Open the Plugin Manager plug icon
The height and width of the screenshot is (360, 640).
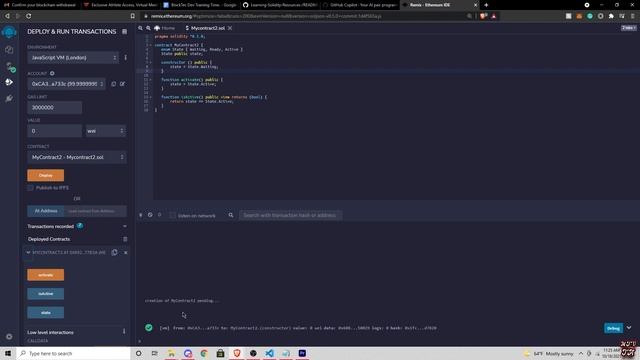[x=9, y=98]
